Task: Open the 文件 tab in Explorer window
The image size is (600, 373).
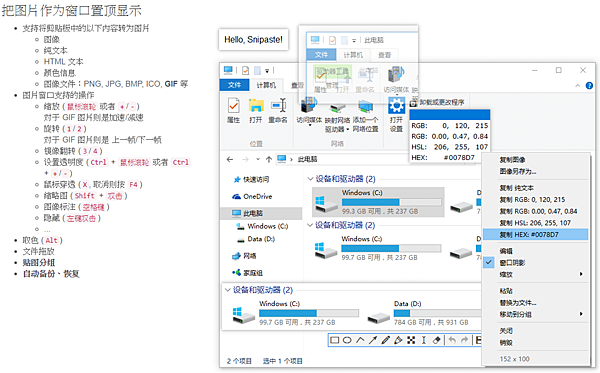Action: (x=234, y=85)
